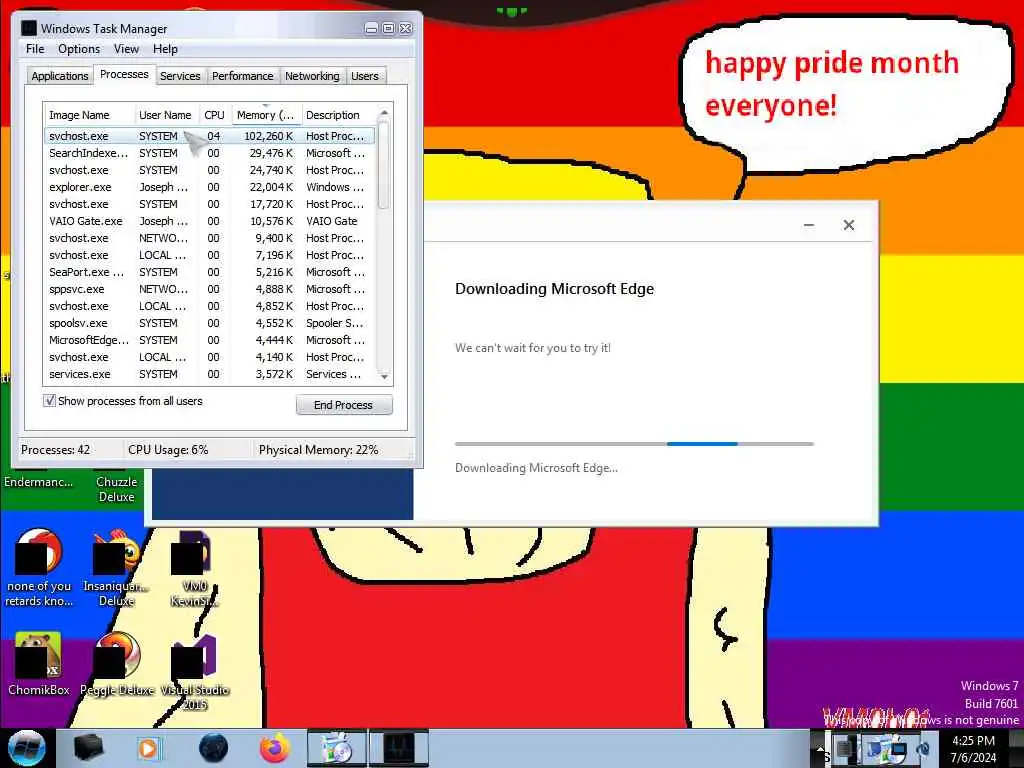Select svchost.exe row using 24,740 K
This screenshot has height=768, width=1024.
pyautogui.click(x=209, y=170)
